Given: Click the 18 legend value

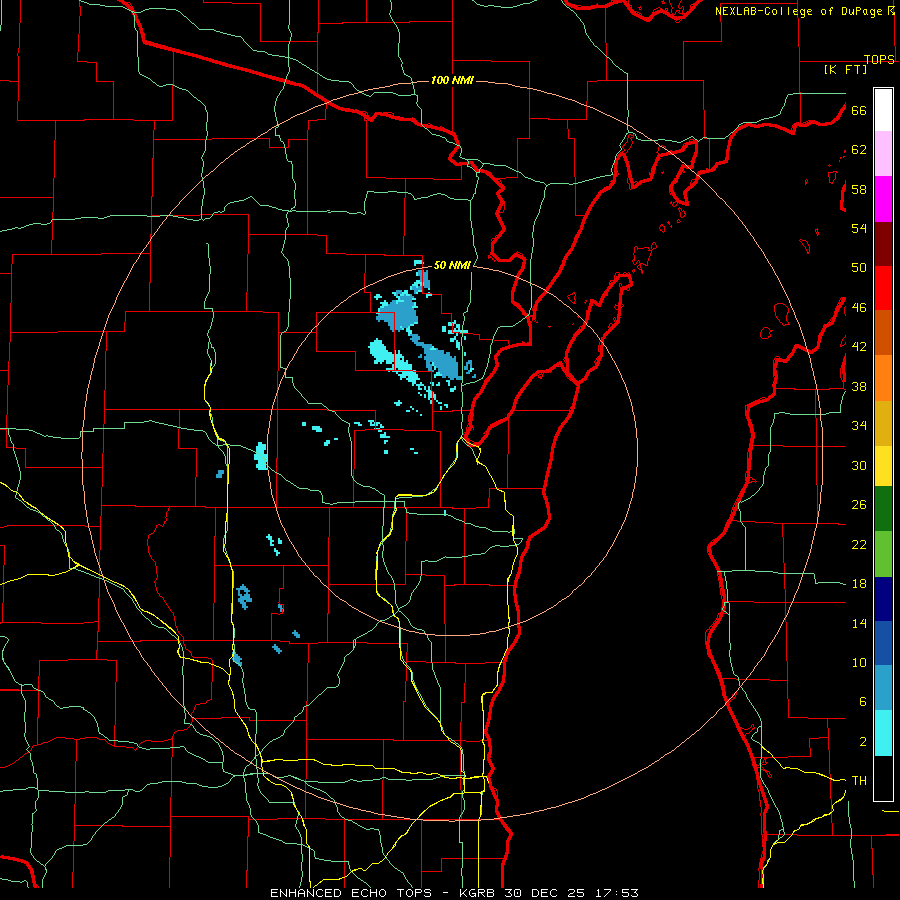Looking at the screenshot, I should pyautogui.click(x=859, y=584).
